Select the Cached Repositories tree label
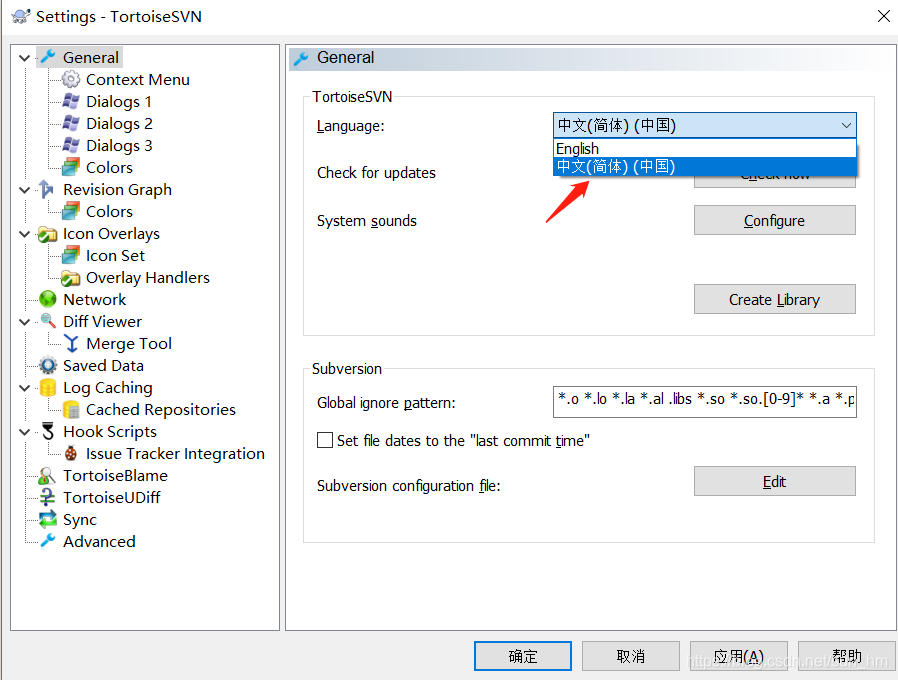Image resolution: width=898 pixels, height=680 pixels. tap(161, 410)
